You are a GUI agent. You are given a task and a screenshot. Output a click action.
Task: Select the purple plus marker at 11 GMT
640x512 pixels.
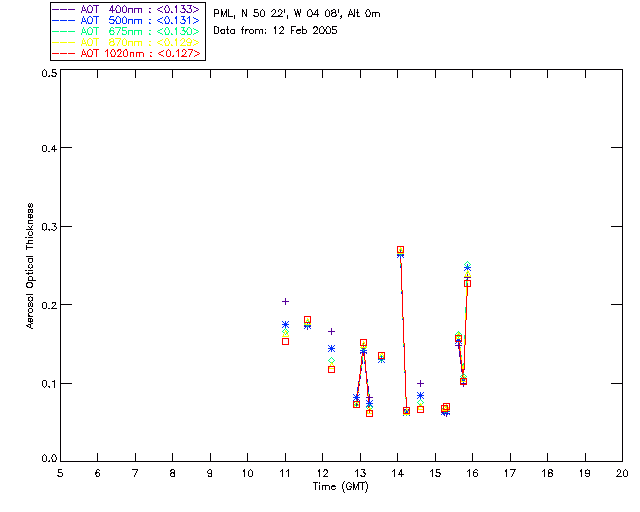click(286, 301)
